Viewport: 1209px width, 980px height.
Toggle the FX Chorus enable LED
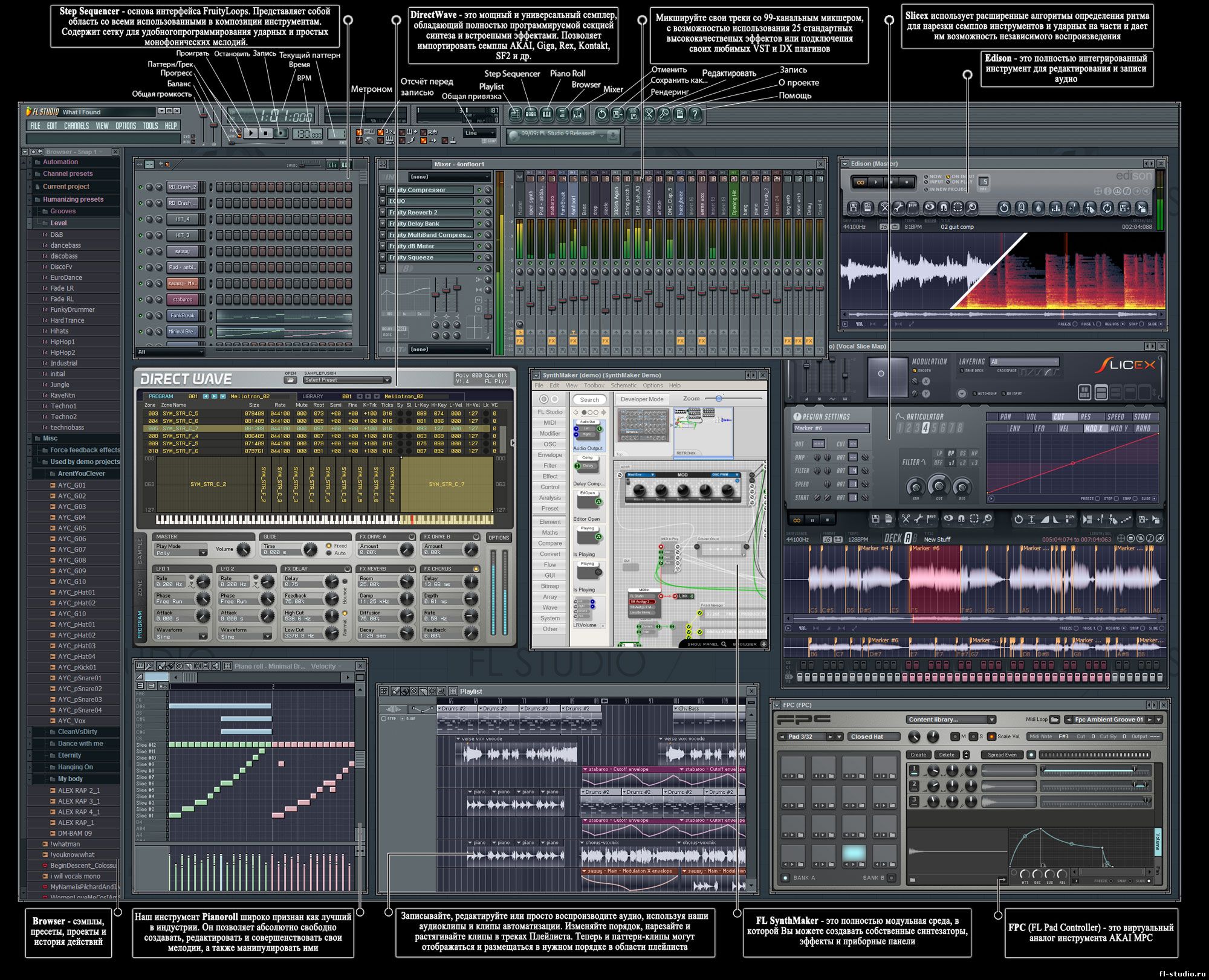pyautogui.click(x=476, y=569)
